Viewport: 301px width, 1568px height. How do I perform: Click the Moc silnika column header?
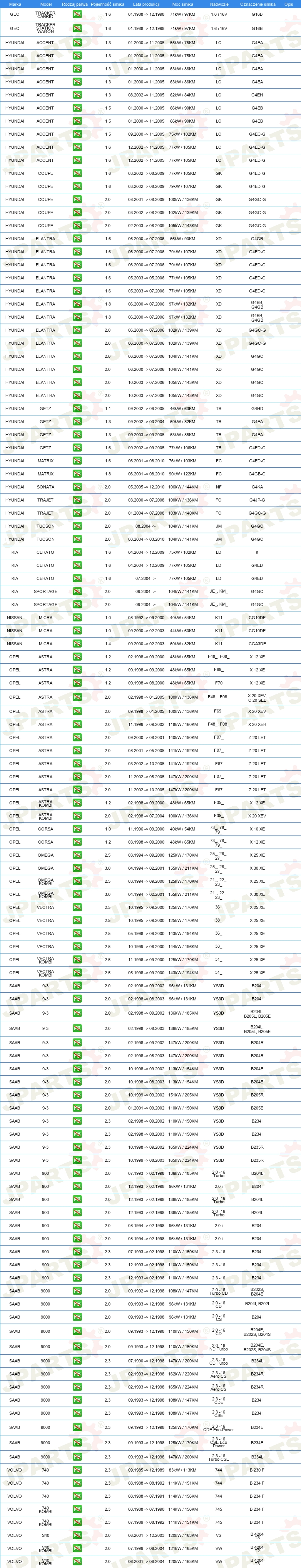pyautogui.click(x=183, y=4)
